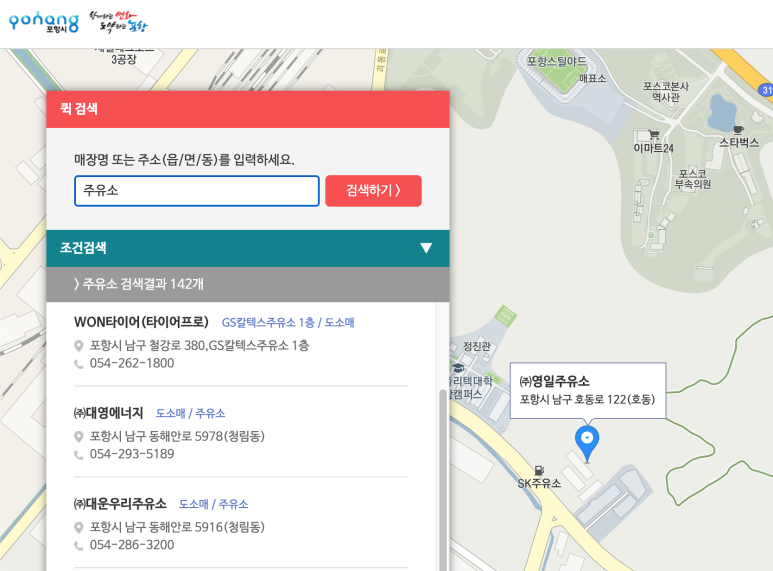The image size is (773, 571).
Task: Click the 포항스틸야드 stadium label
Action: [557, 62]
